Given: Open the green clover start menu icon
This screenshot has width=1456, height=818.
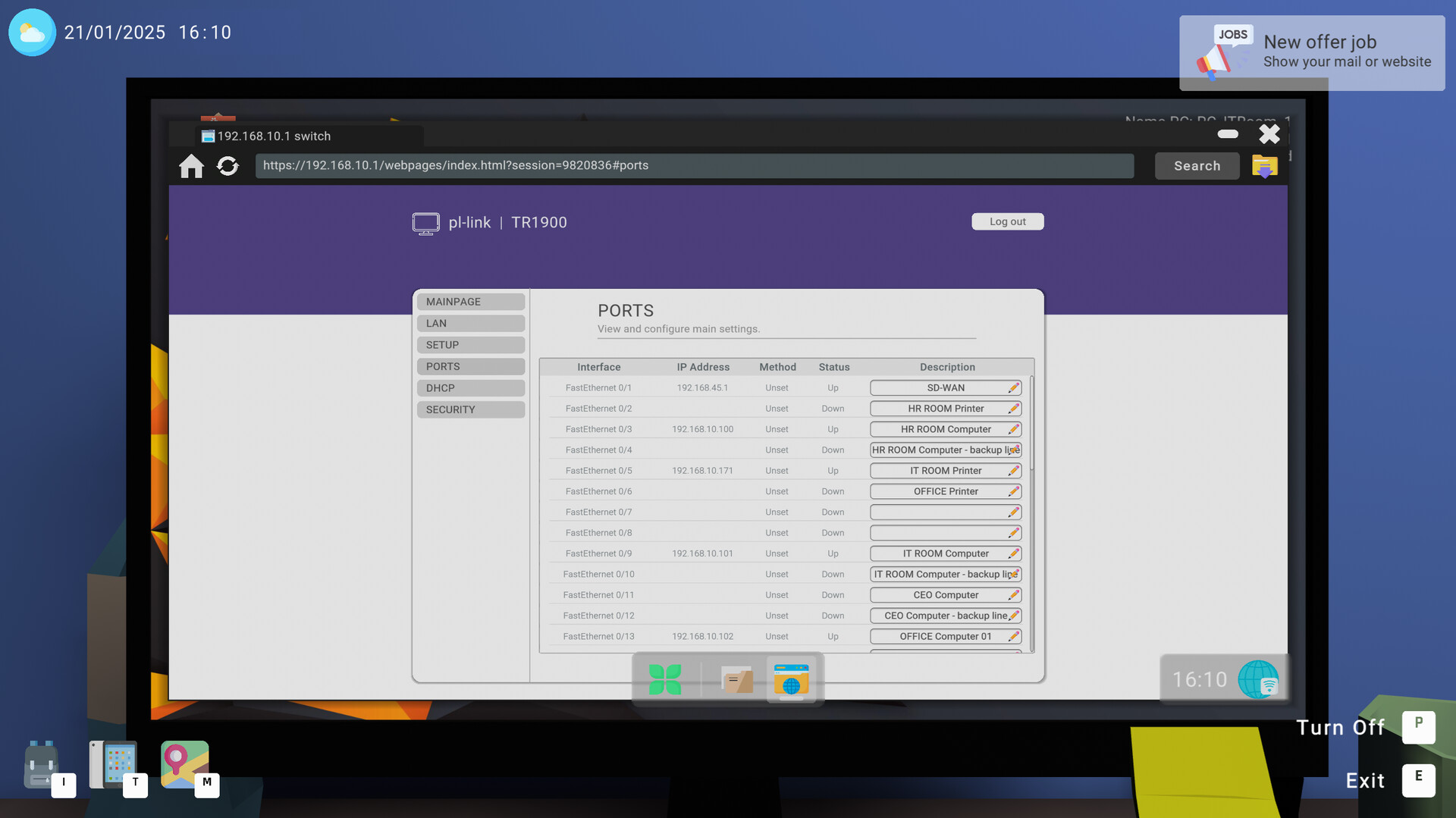Looking at the screenshot, I should click(665, 679).
